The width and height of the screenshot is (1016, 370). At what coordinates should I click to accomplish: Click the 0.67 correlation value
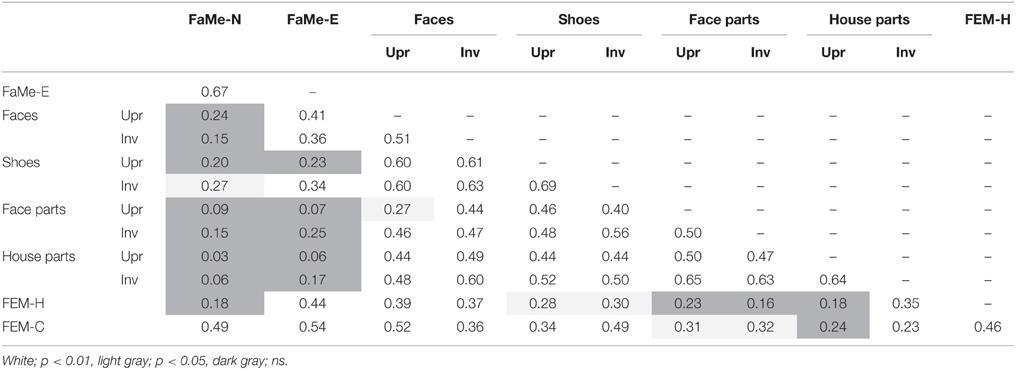(214, 92)
